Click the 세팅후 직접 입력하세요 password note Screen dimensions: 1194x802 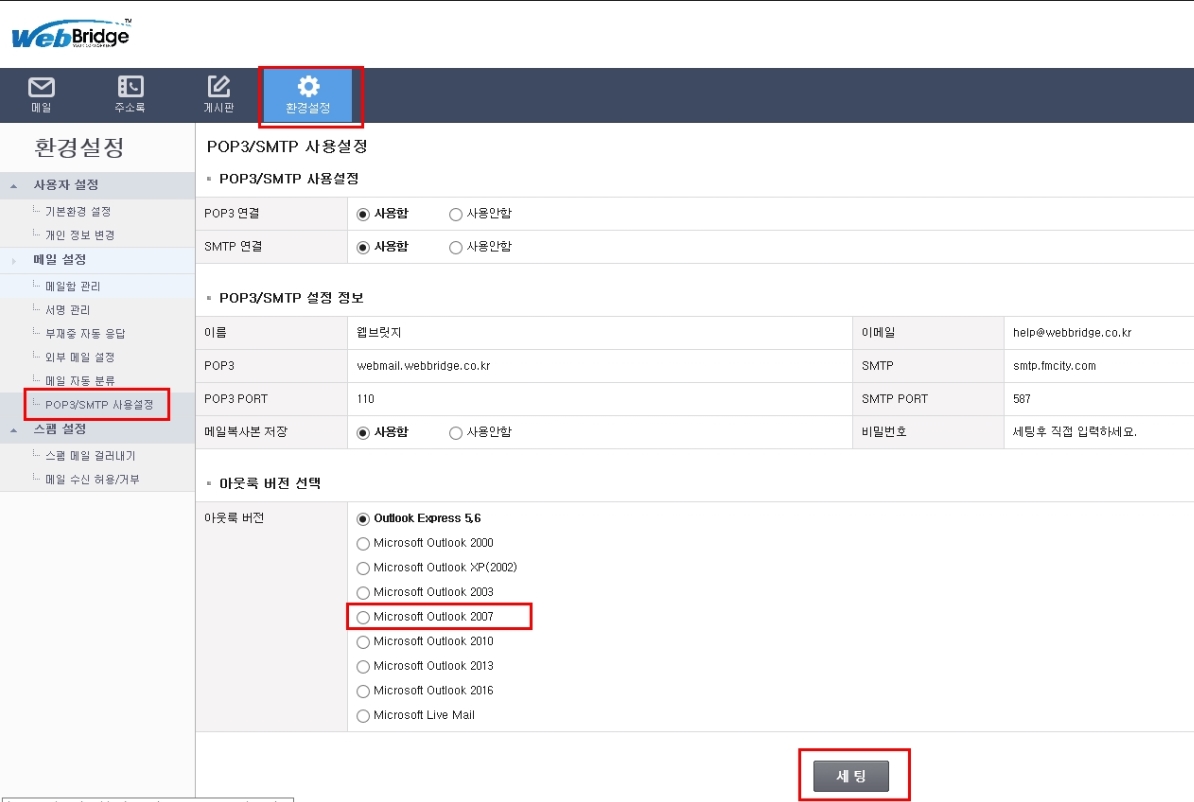tap(1074, 432)
